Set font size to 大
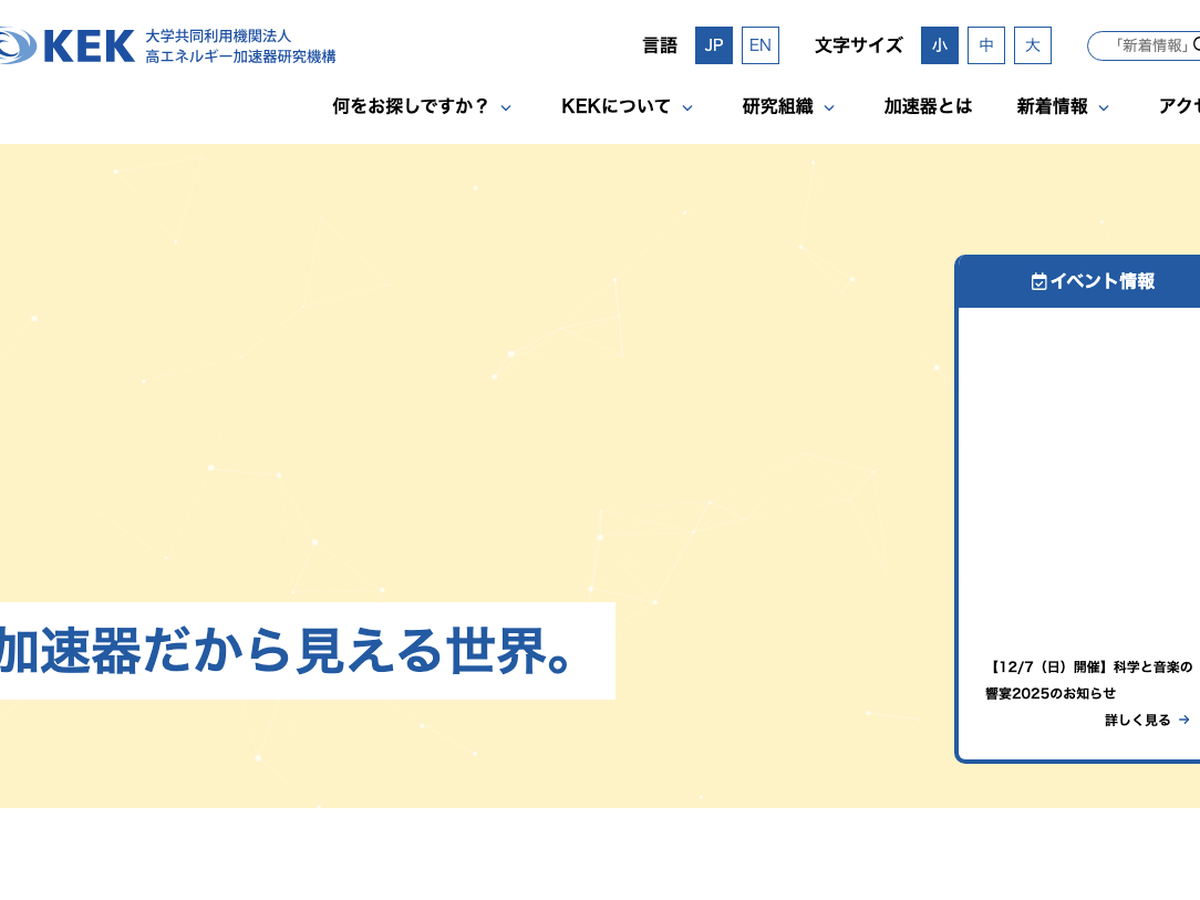 pyautogui.click(x=1032, y=46)
